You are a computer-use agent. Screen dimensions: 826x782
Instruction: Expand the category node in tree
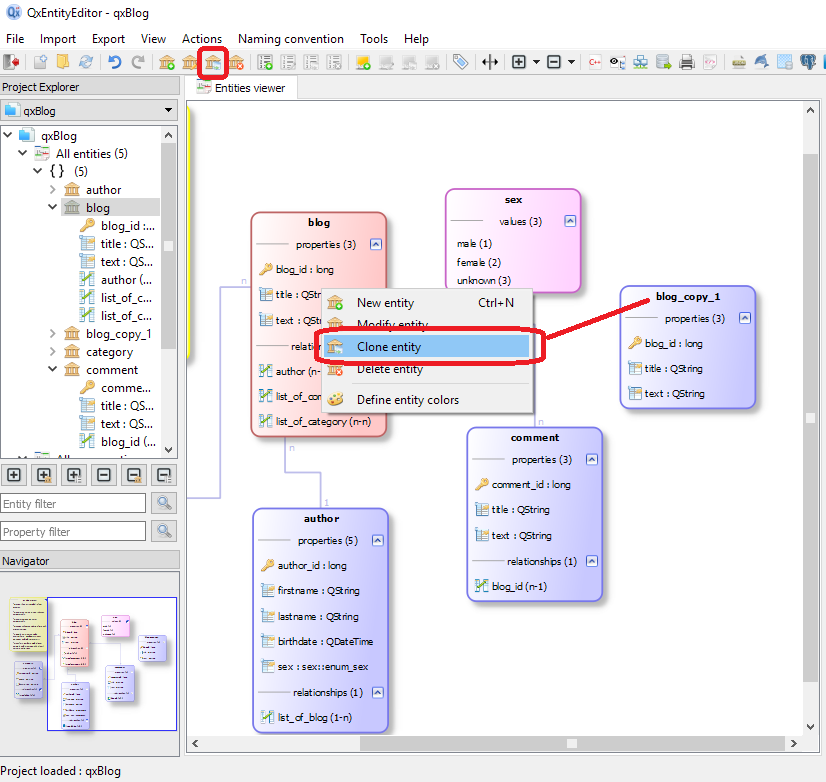pyautogui.click(x=53, y=352)
